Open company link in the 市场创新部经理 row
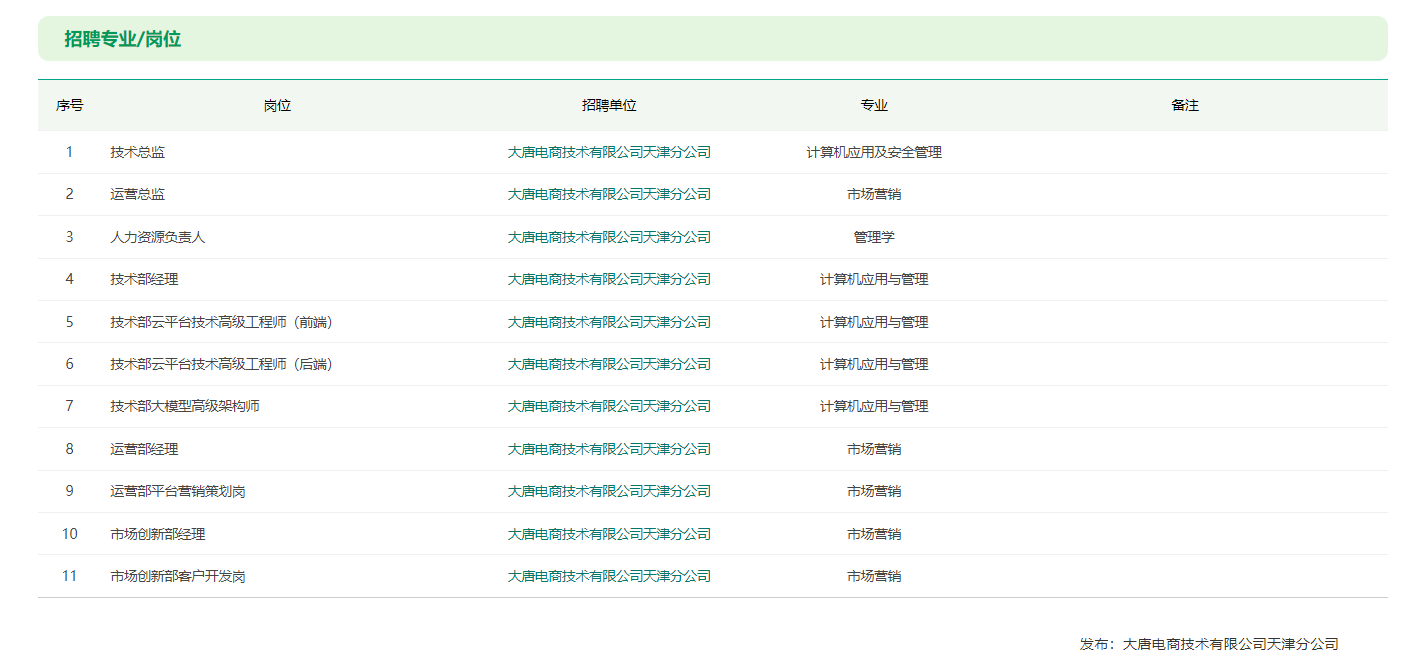 tap(609, 534)
